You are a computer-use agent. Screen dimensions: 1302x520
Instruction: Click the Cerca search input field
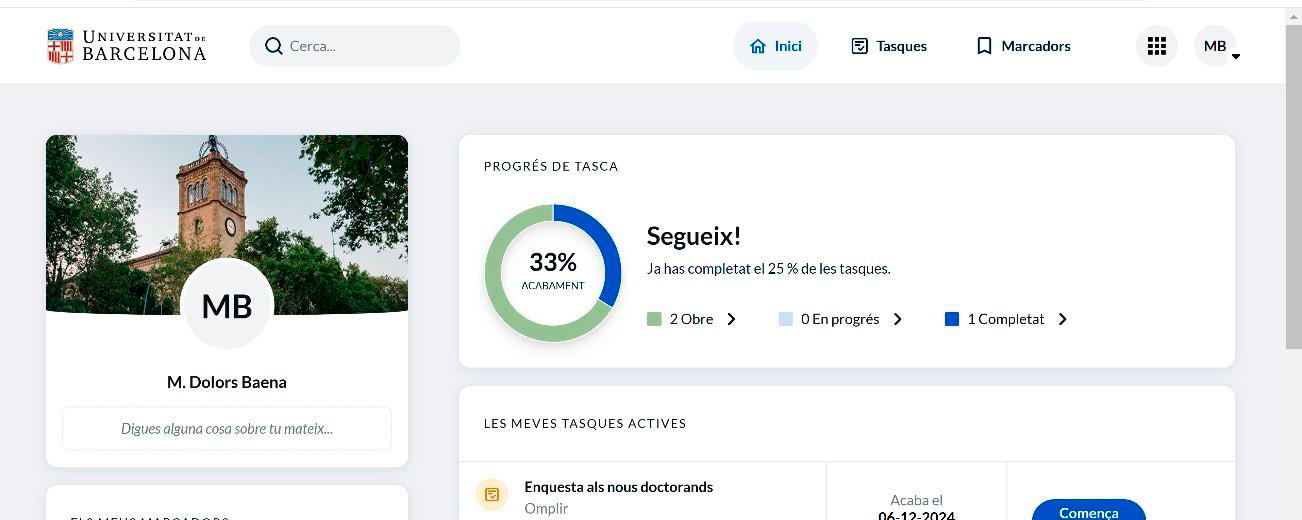(365, 46)
